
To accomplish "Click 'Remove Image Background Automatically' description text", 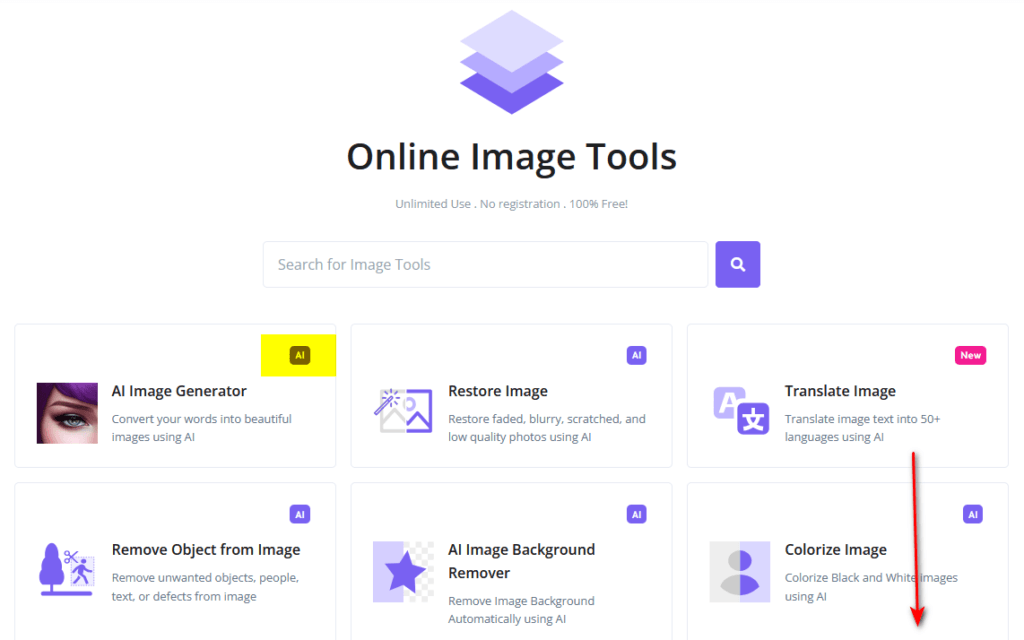I will click(521, 610).
